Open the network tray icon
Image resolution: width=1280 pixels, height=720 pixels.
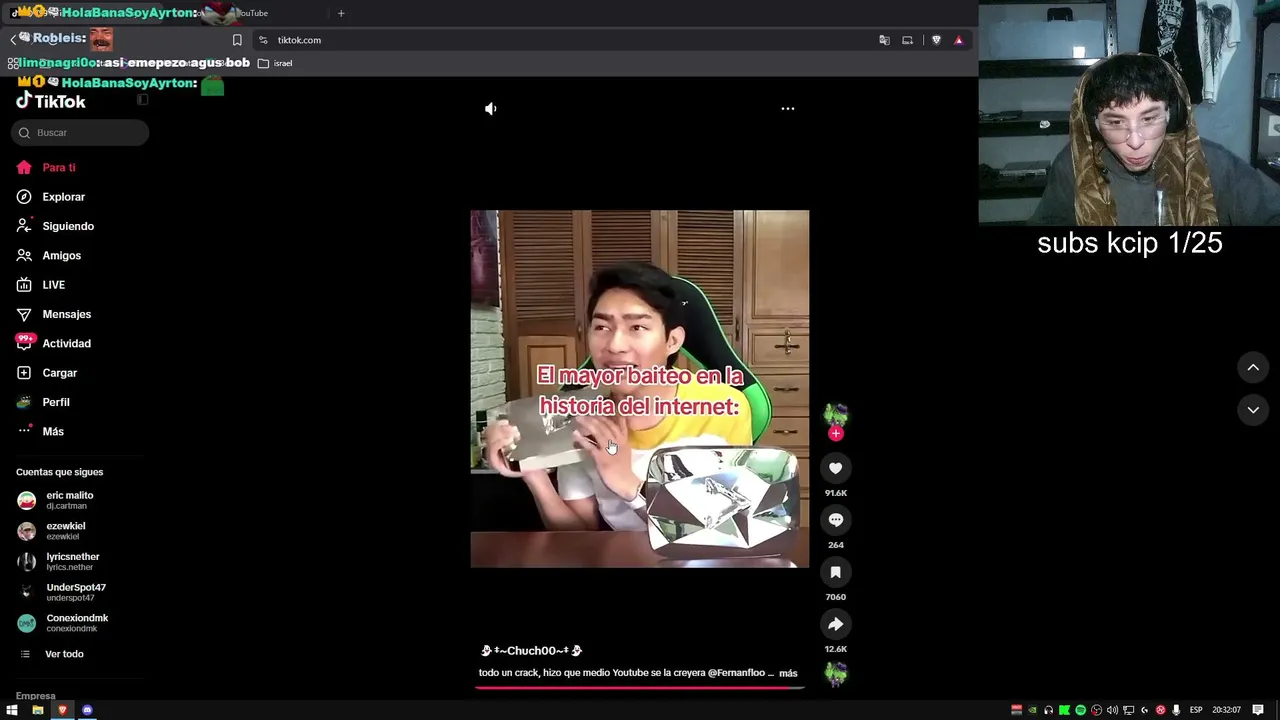pyautogui.click(x=1128, y=710)
